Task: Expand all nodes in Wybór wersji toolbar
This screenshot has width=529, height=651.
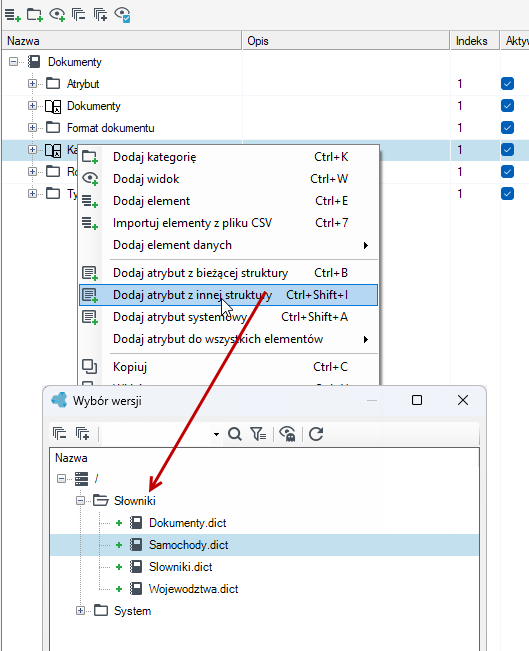Action: (83, 434)
